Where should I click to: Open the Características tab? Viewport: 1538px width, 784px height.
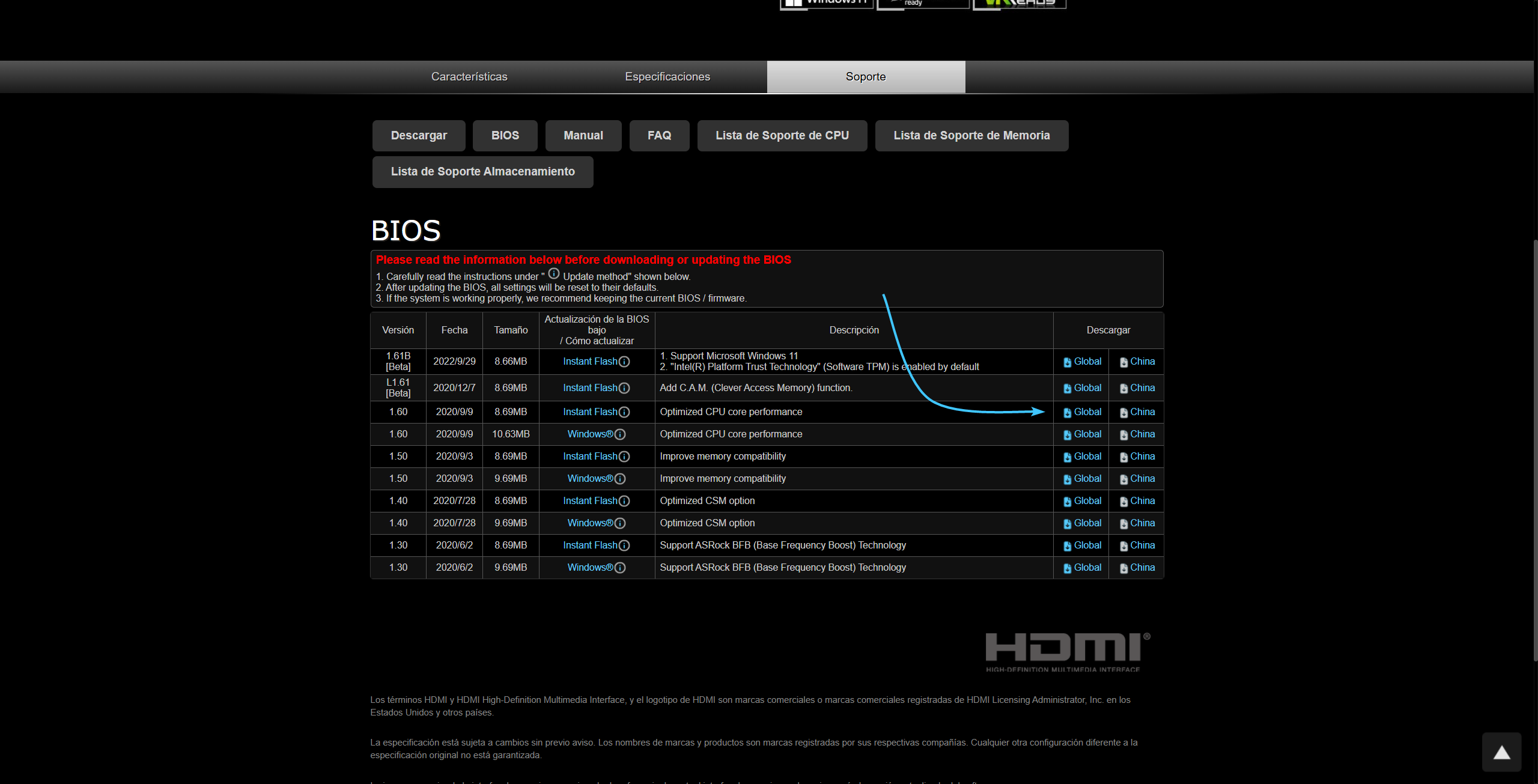469,77
